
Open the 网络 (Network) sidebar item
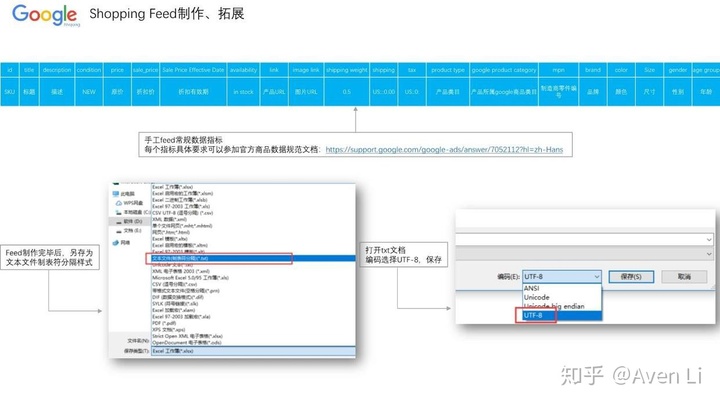pyautogui.click(x=121, y=242)
